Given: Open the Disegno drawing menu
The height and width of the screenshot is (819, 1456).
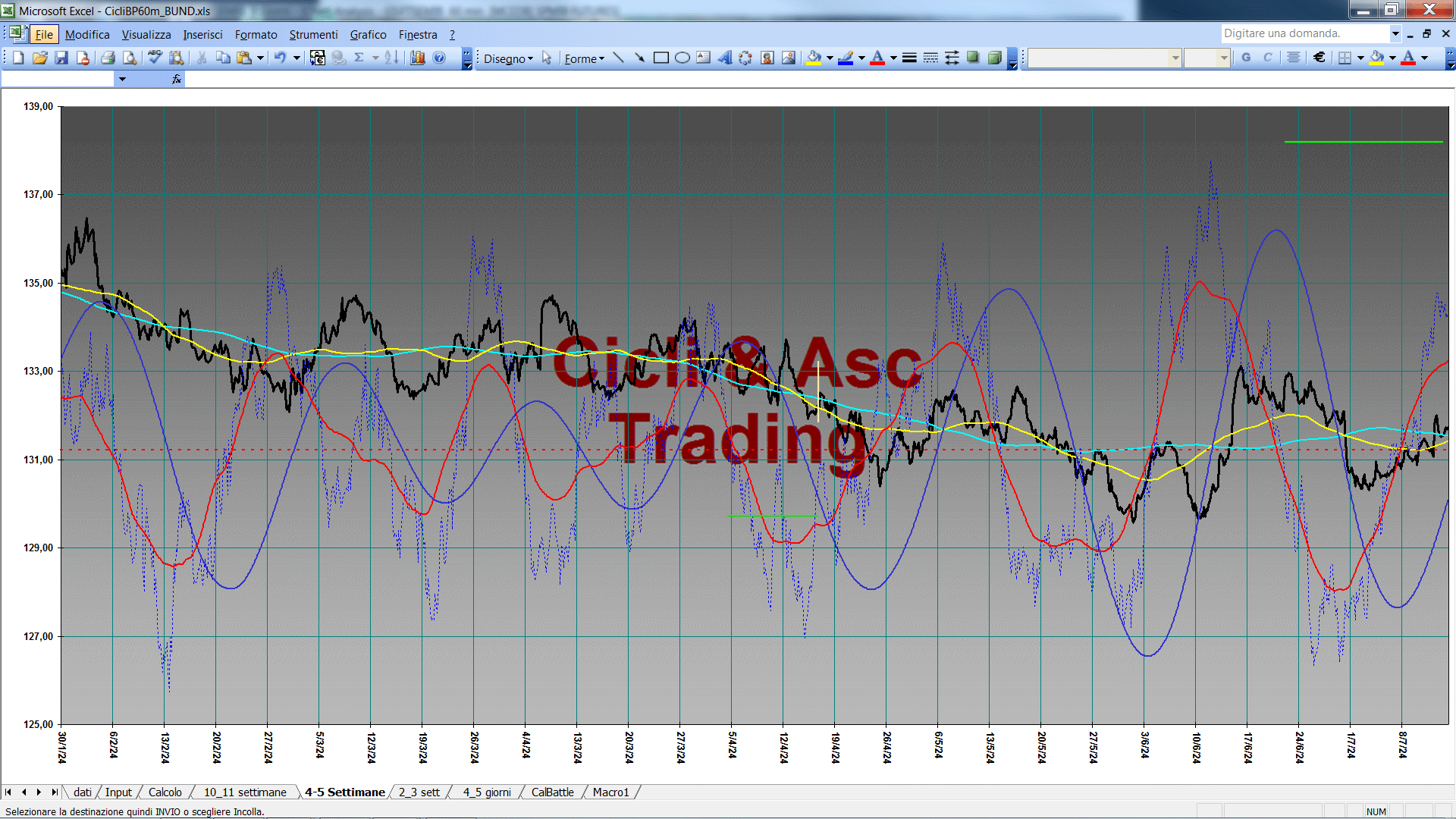Looking at the screenshot, I should 508,58.
